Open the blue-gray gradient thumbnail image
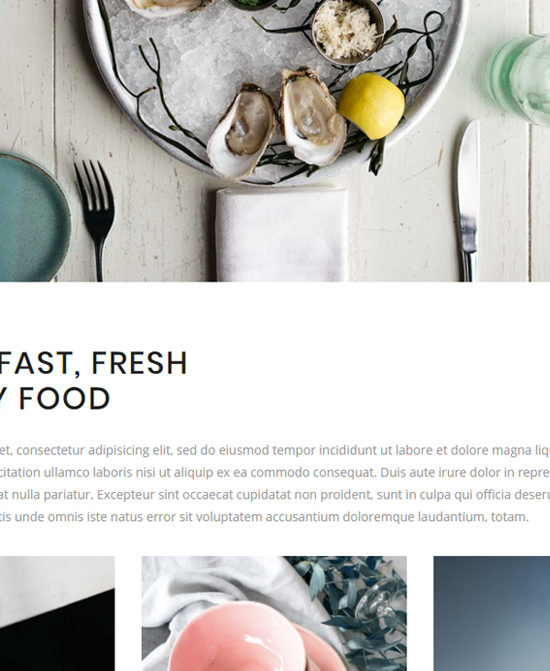This screenshot has width=550, height=671. point(491,613)
